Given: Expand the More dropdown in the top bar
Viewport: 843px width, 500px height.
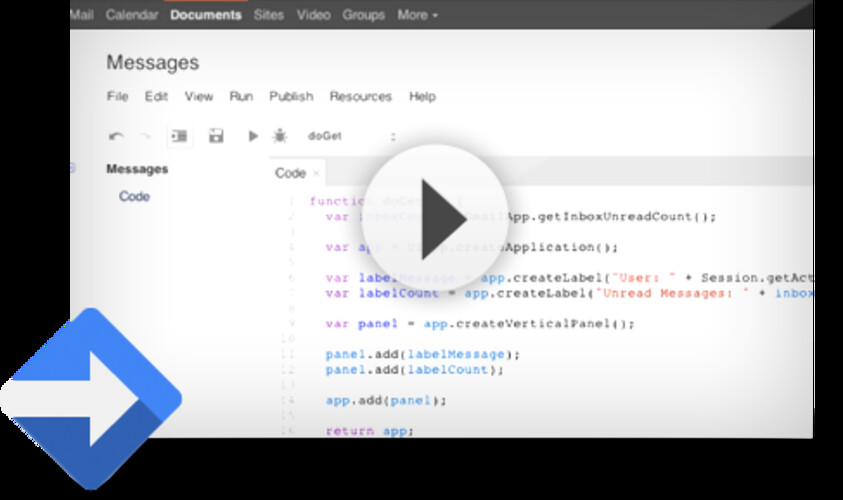Looking at the screenshot, I should 417,15.
